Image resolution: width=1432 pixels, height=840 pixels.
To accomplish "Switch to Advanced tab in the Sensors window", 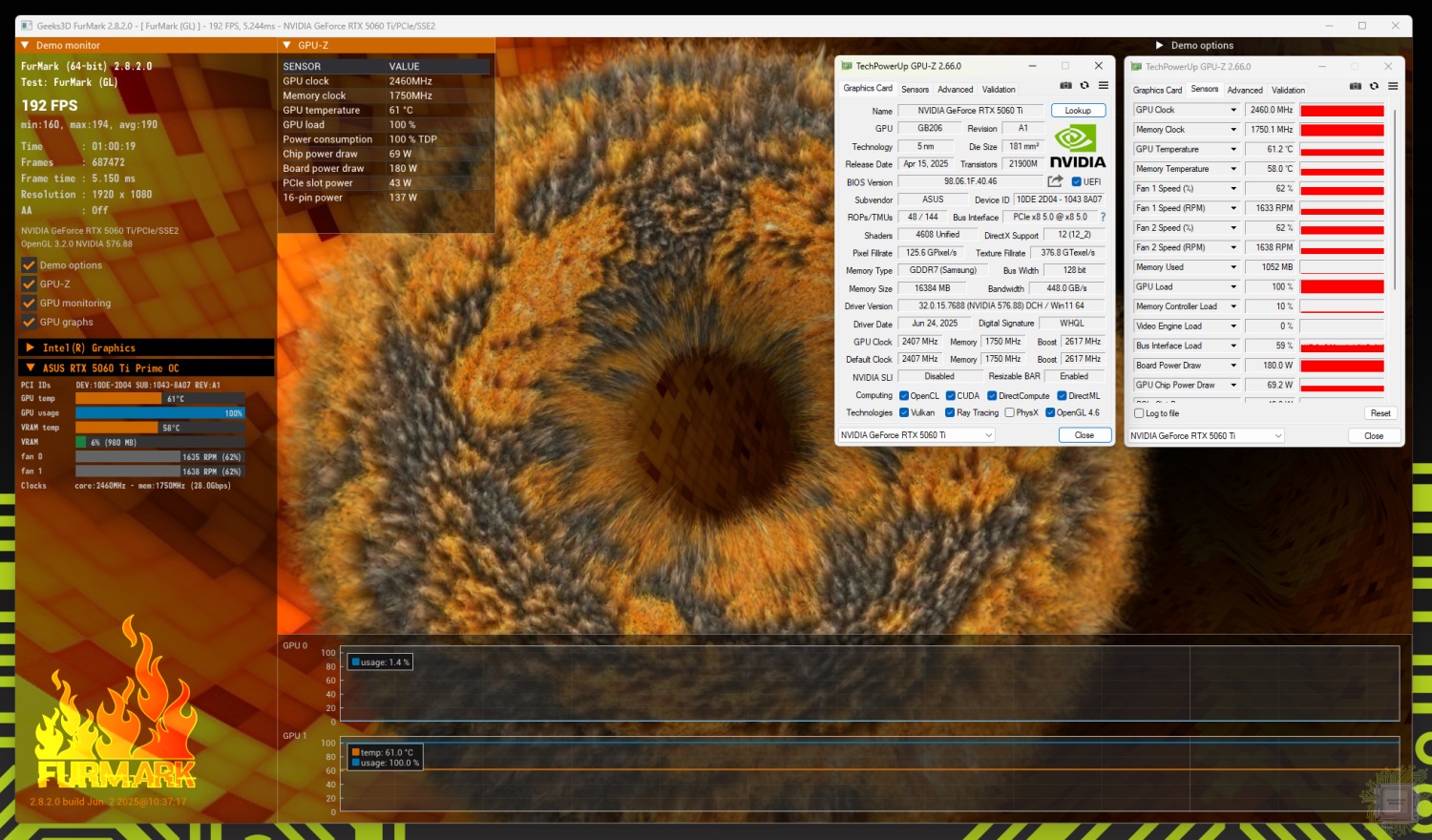I will 1245,91.
